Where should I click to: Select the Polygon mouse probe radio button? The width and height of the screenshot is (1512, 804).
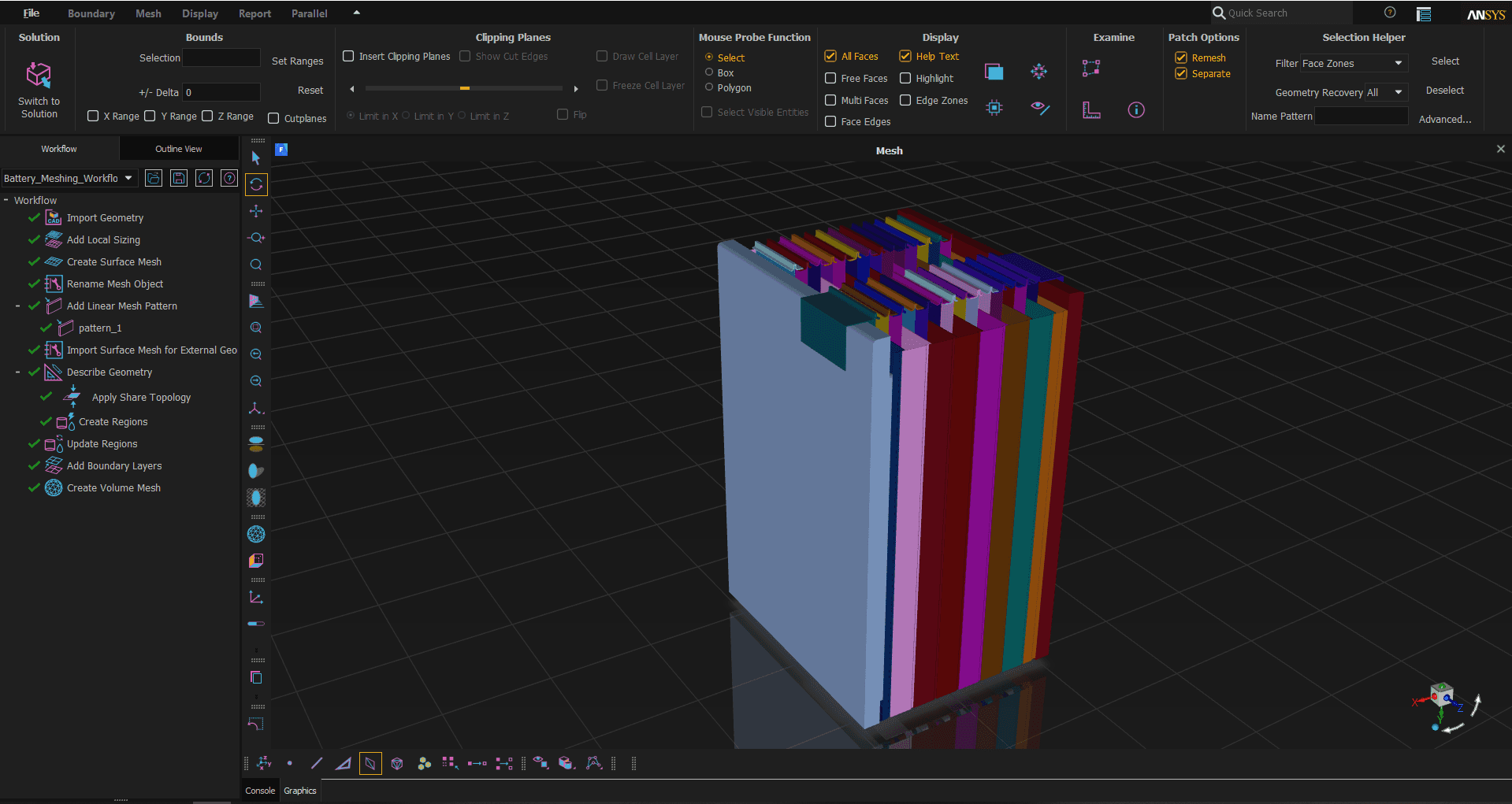point(709,87)
